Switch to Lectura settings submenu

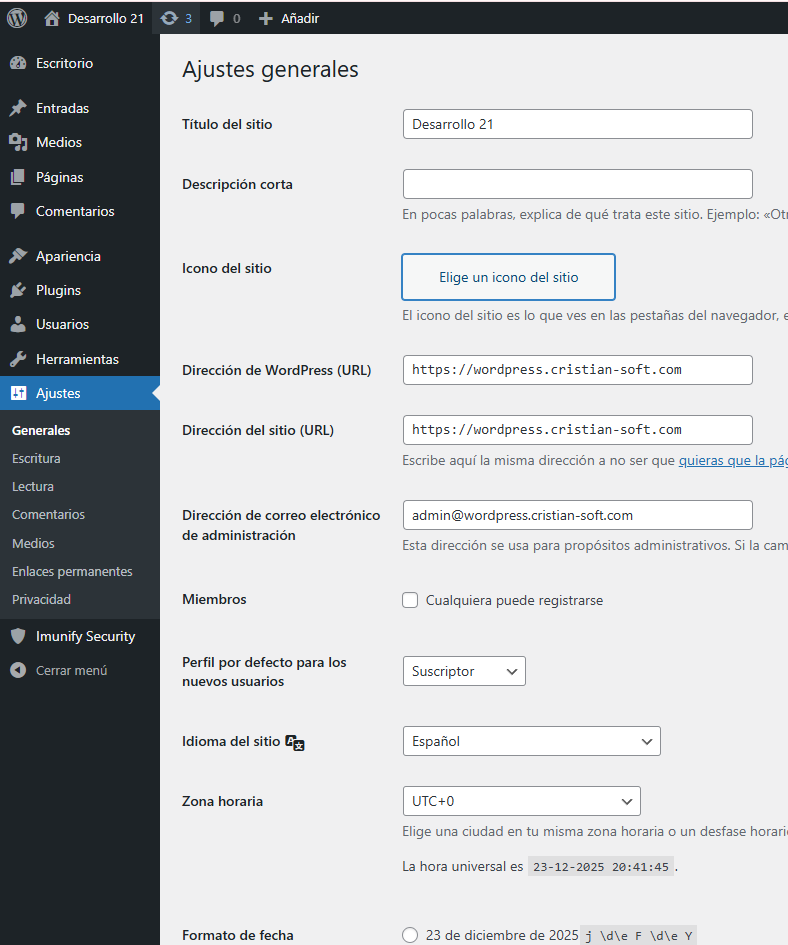[x=33, y=486]
